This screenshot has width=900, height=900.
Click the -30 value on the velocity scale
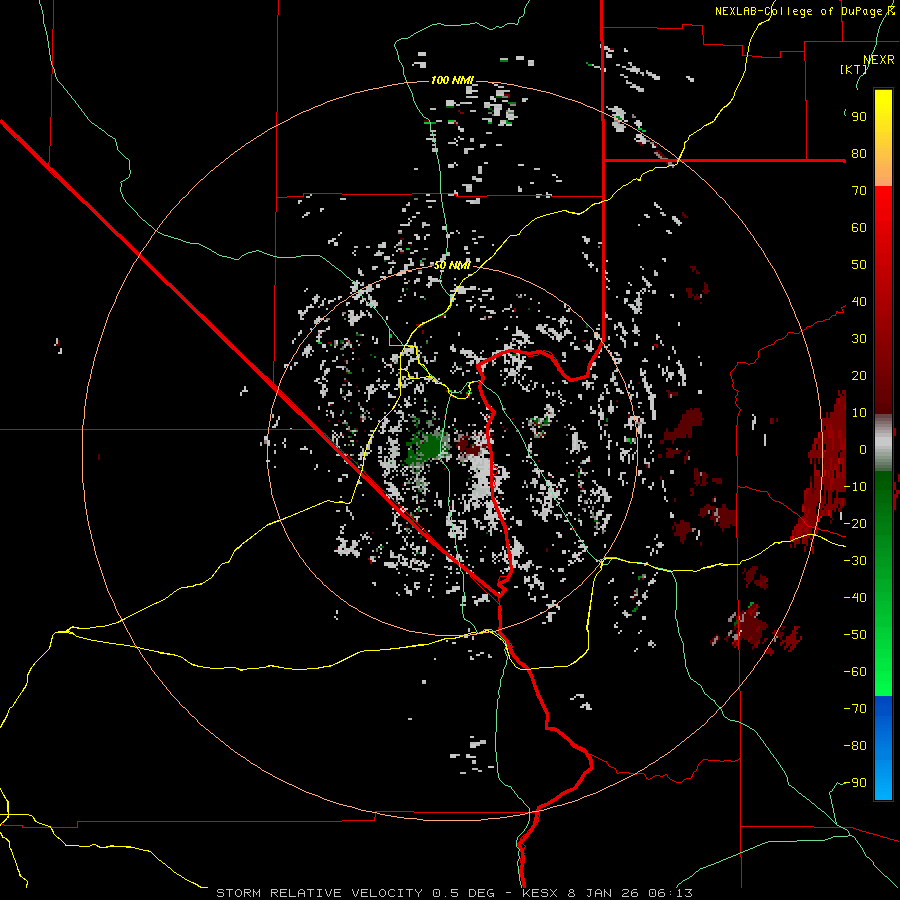855,561
